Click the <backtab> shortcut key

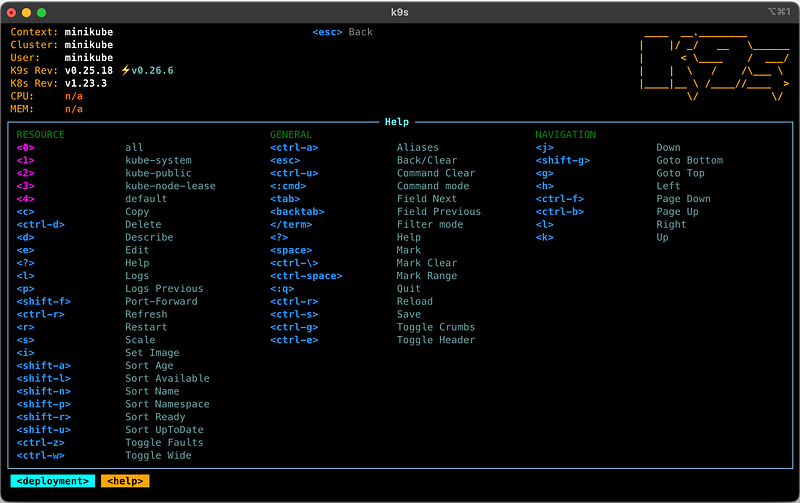297,212
